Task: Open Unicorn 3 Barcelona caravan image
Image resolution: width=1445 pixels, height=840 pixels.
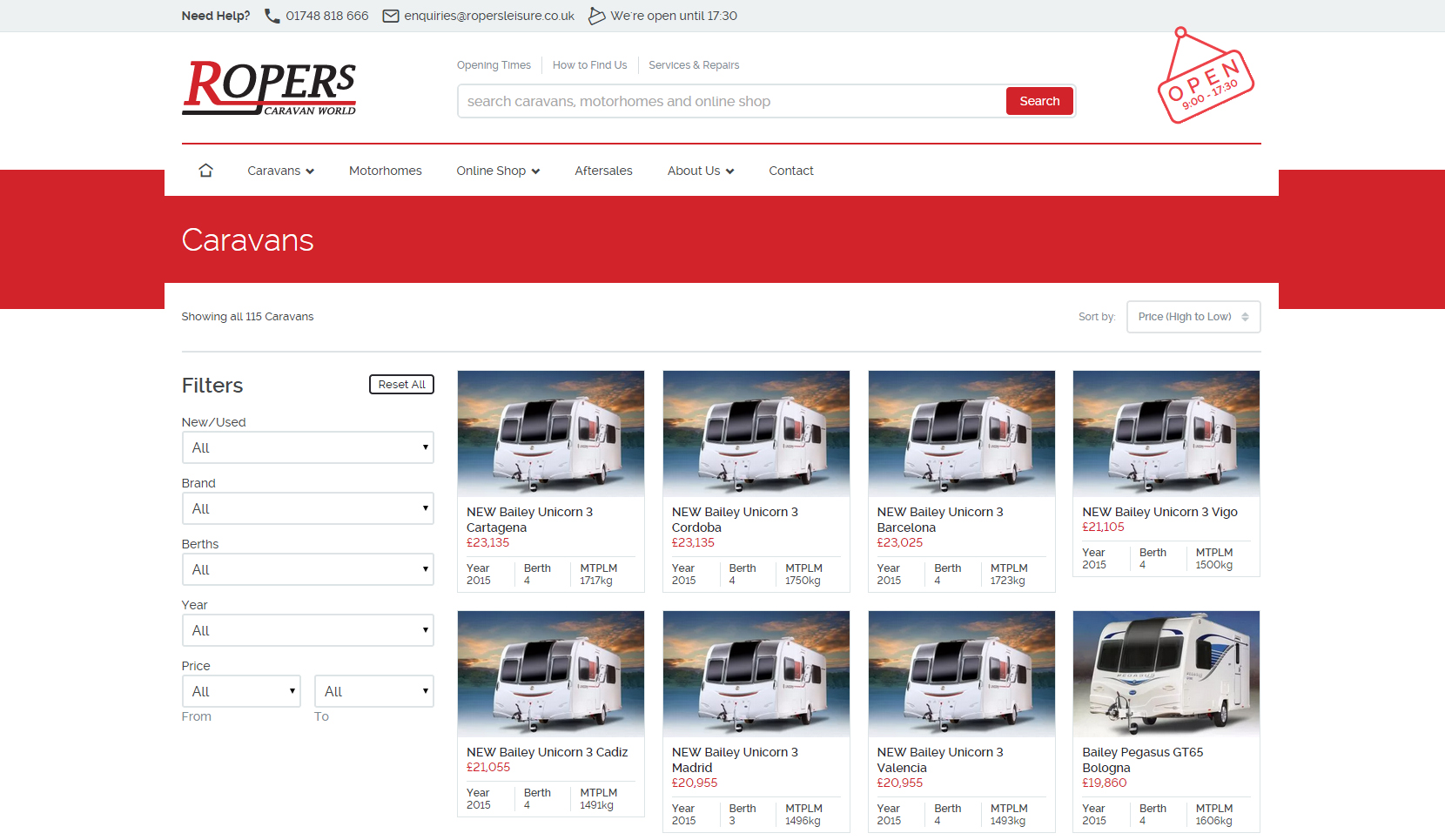Action: 962,433
